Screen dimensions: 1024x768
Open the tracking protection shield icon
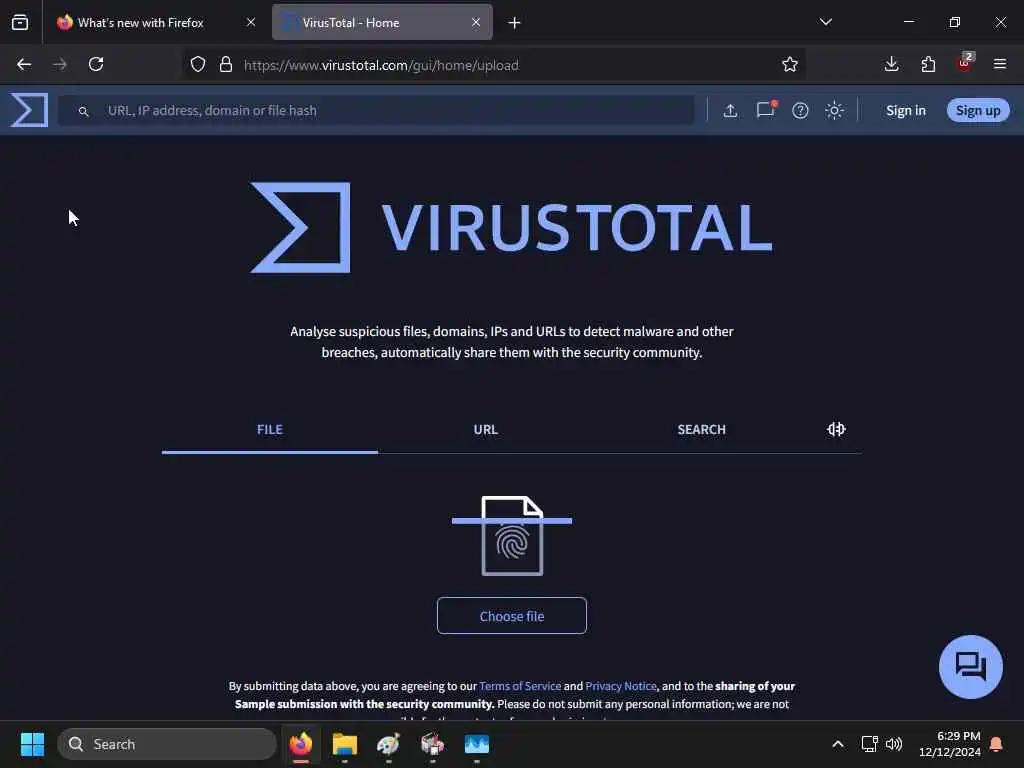click(198, 64)
